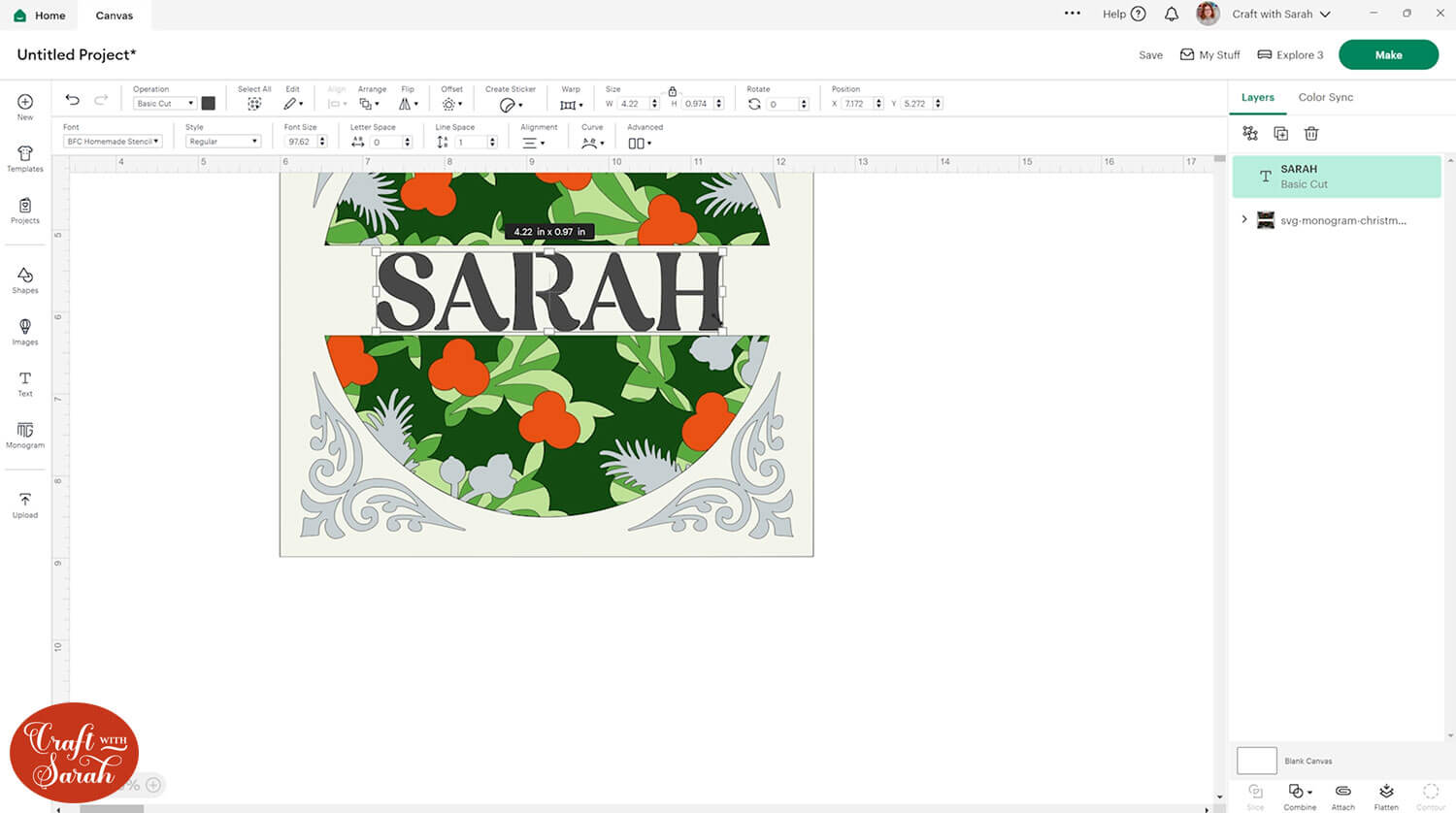The height and width of the screenshot is (813, 1456).
Task: Open the Operation Basic Cut dropdown
Action: [164, 104]
